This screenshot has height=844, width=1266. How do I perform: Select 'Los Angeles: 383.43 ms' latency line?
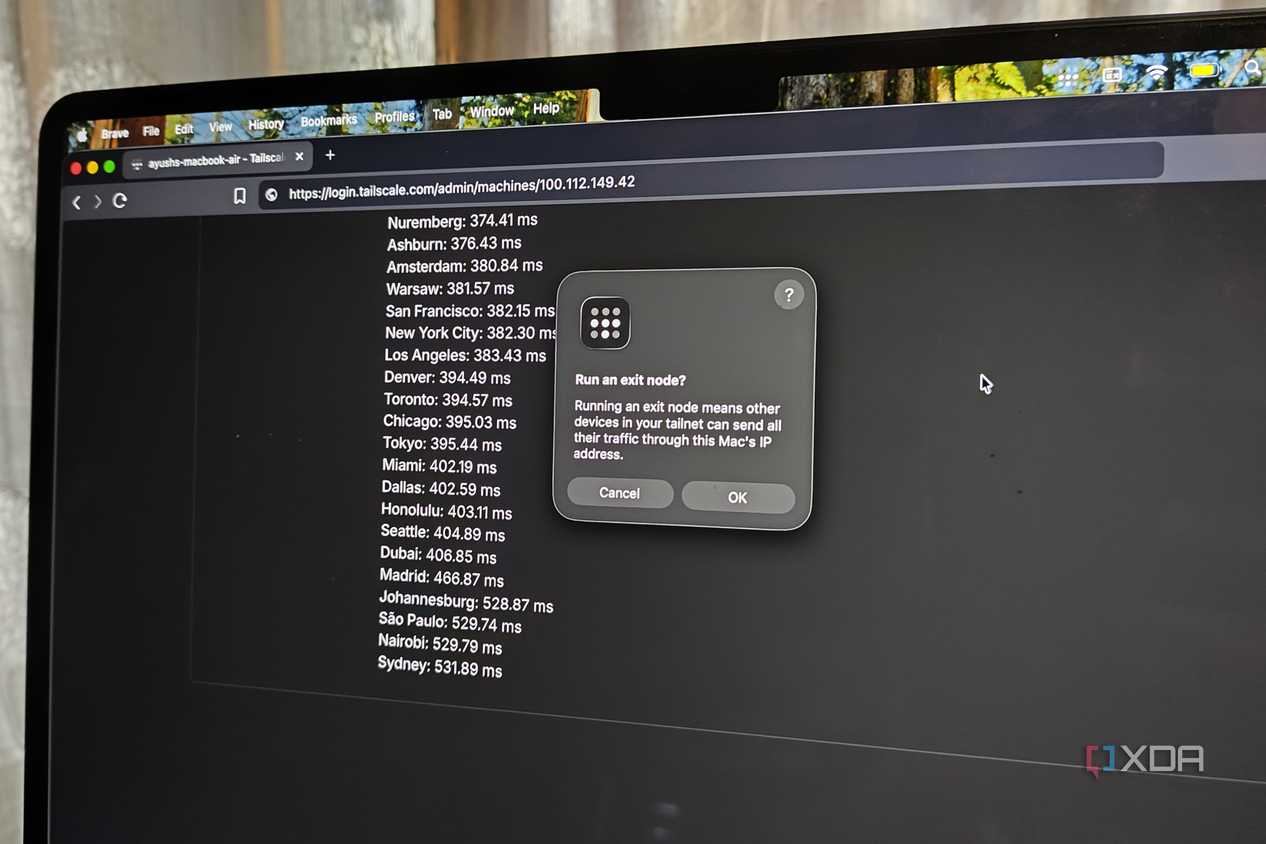(x=465, y=355)
